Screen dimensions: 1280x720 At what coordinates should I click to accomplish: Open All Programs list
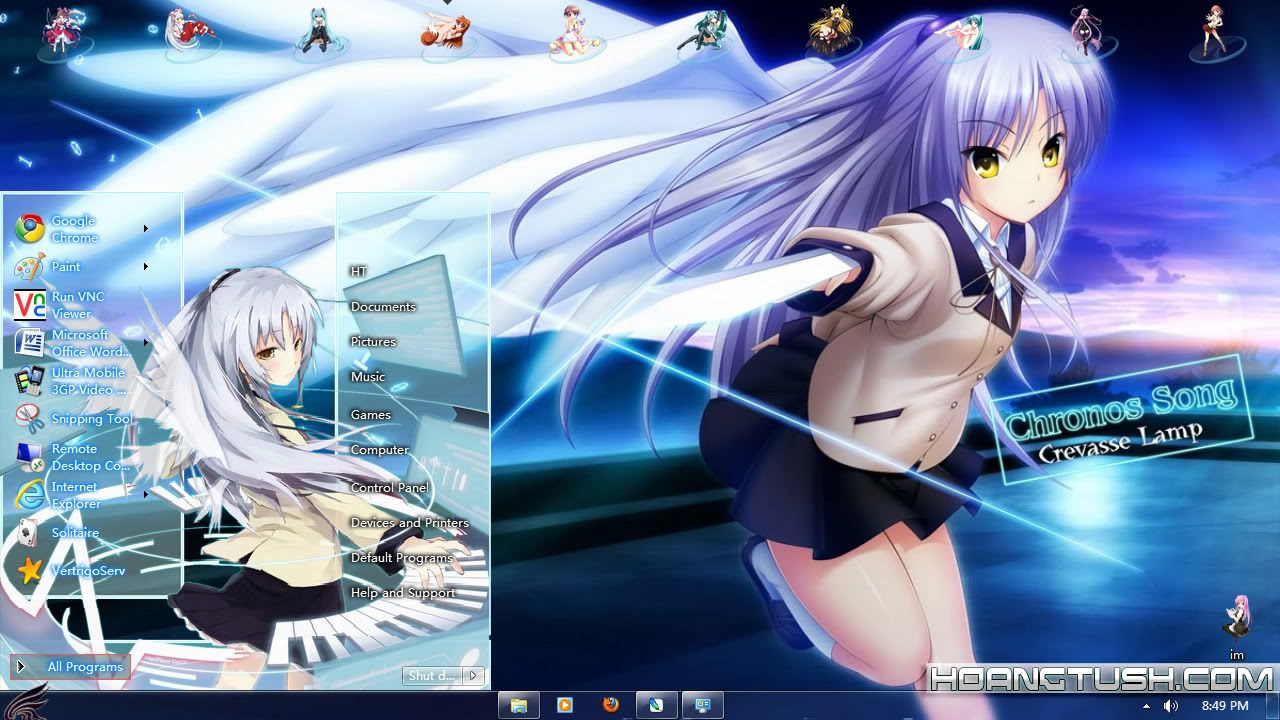[70, 667]
